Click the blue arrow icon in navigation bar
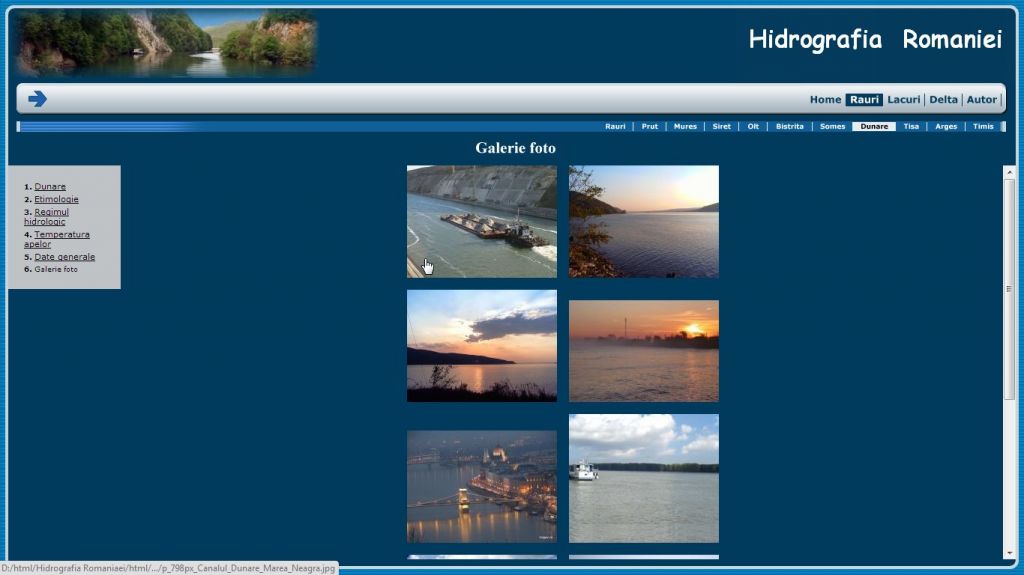The image size is (1024, 575). (38, 99)
